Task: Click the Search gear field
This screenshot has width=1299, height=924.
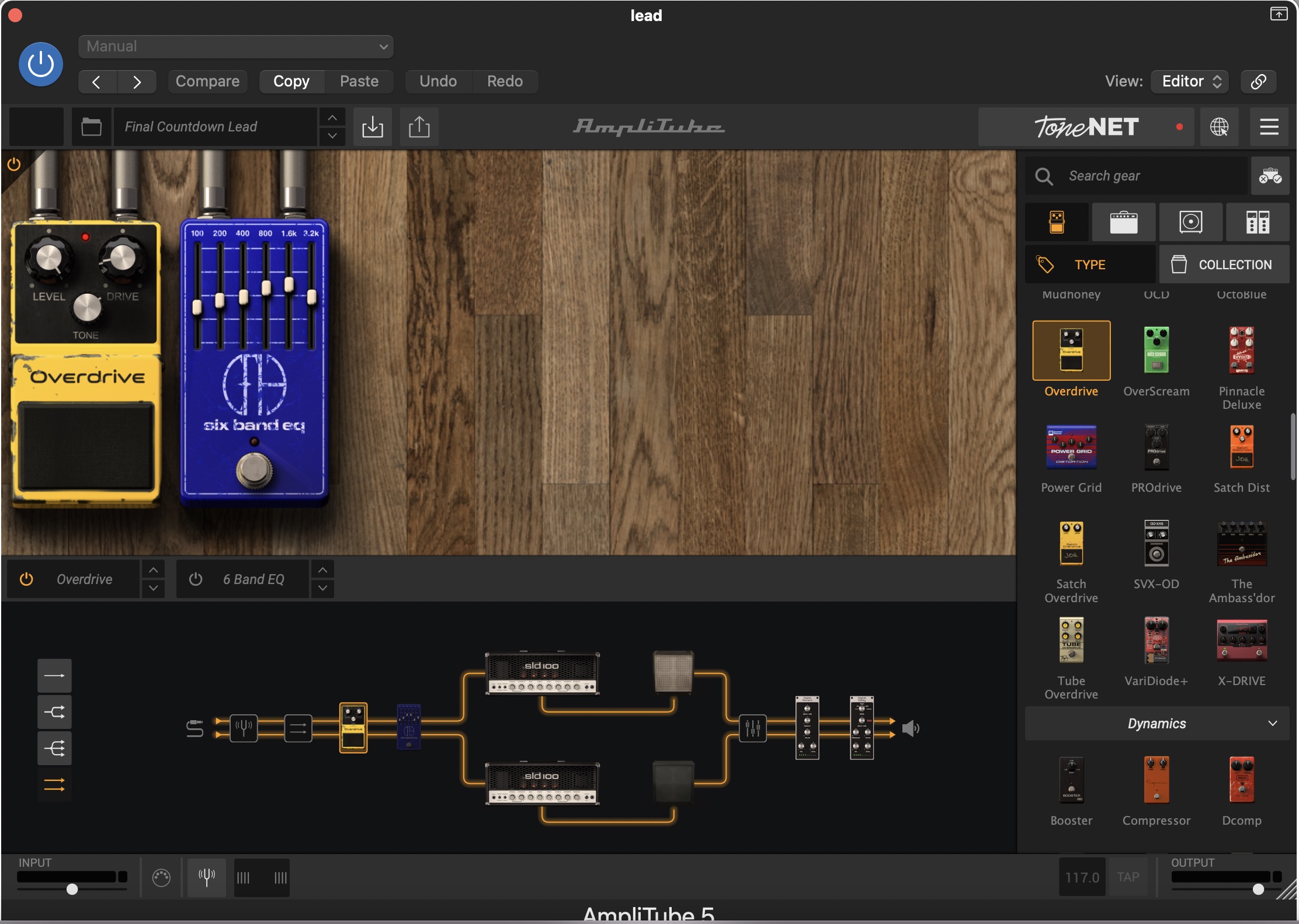Action: 1136,176
